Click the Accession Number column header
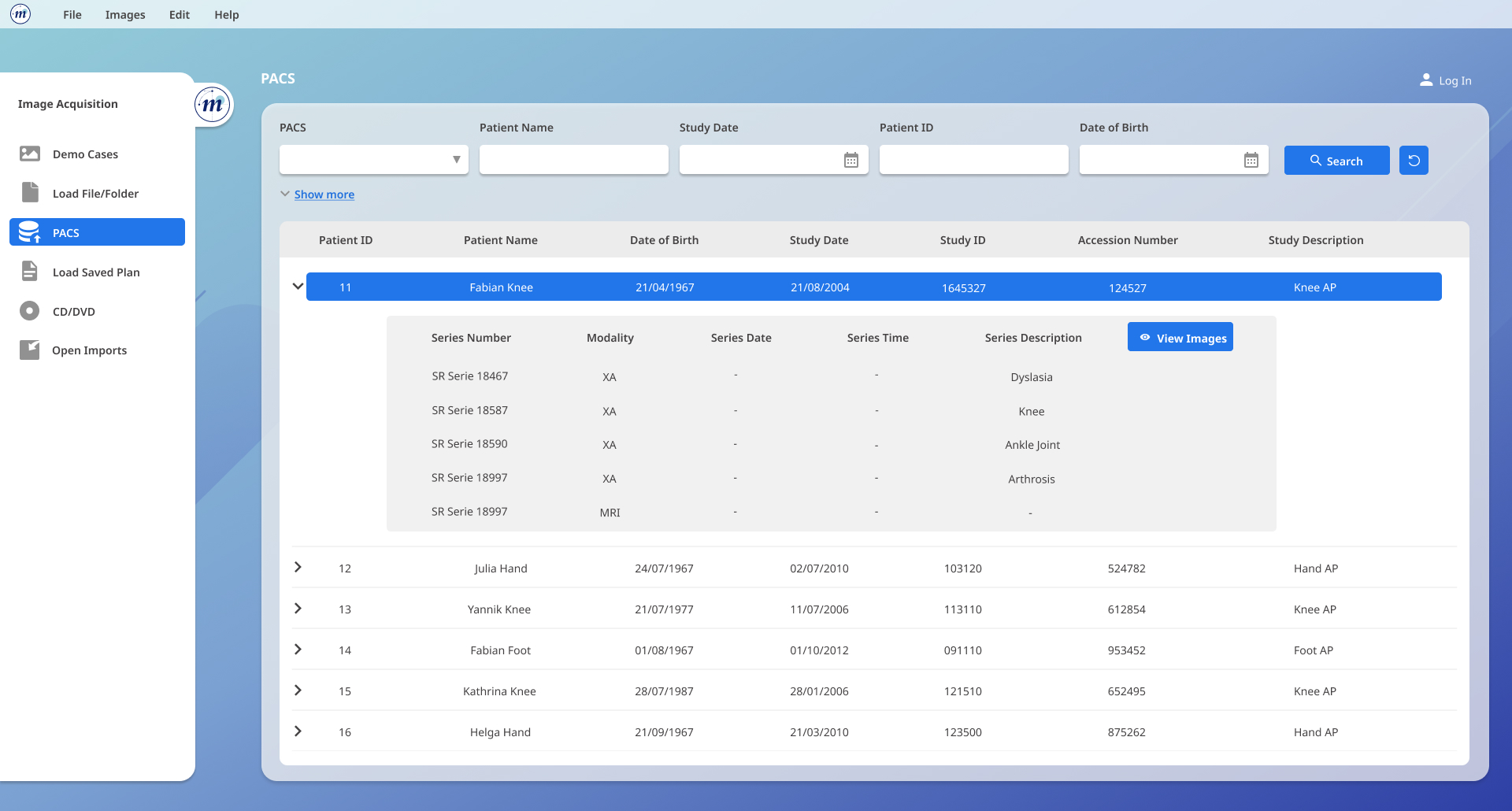1512x811 pixels. point(1128,240)
